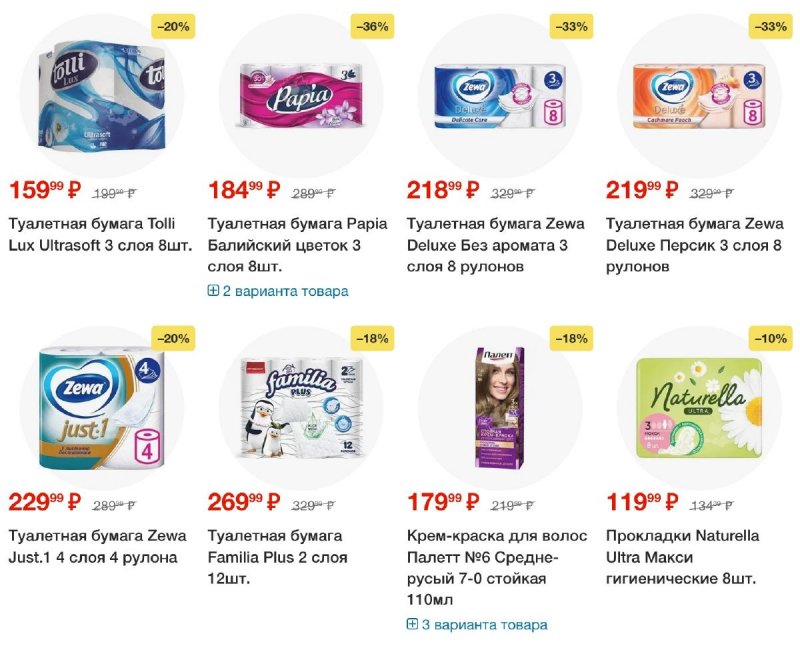Click the –36% discount badge on Papia
The width and height of the screenshot is (800, 652).
[x=372, y=27]
